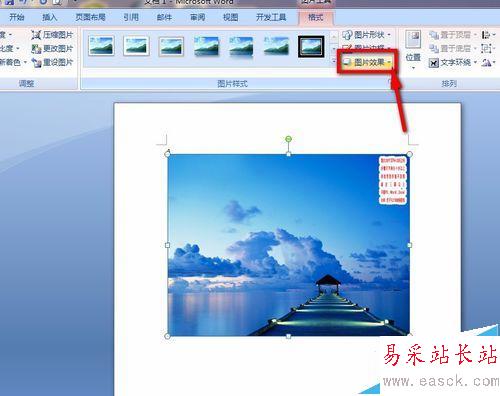Click Send to Back (置于底层)

pos(450,49)
